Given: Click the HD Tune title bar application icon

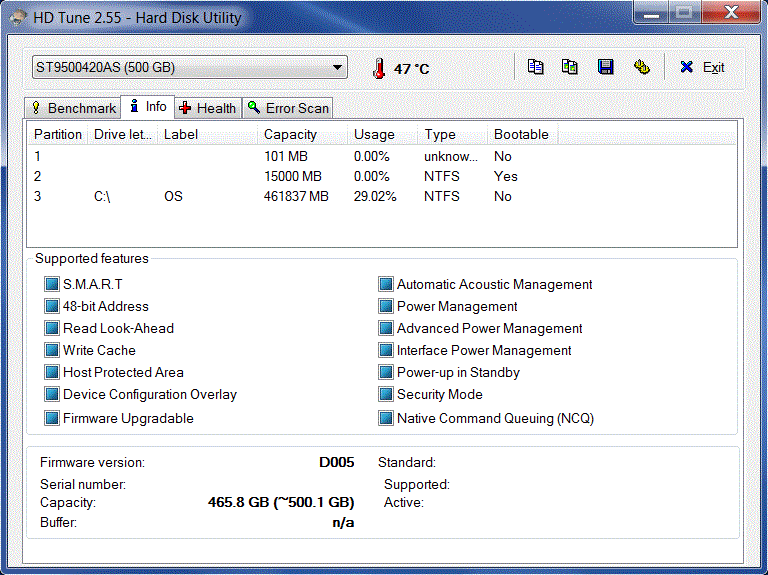Looking at the screenshot, I should 18,18.
